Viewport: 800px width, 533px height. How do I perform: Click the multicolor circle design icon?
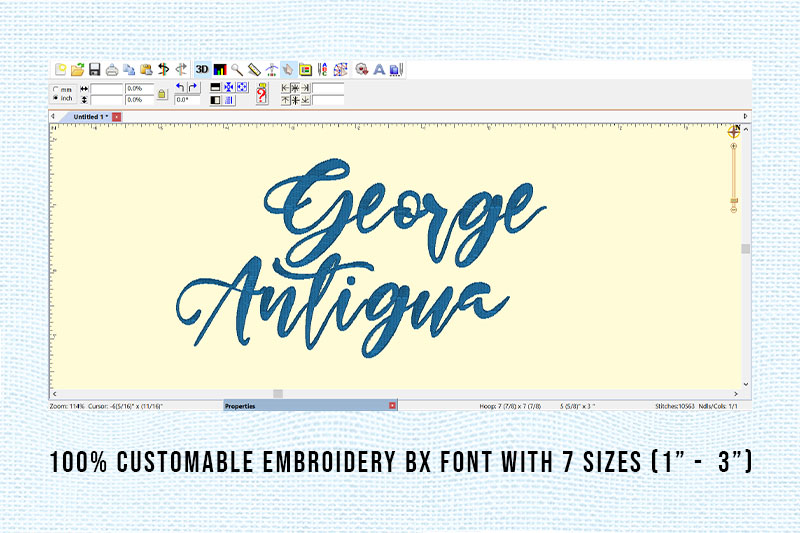[340, 69]
